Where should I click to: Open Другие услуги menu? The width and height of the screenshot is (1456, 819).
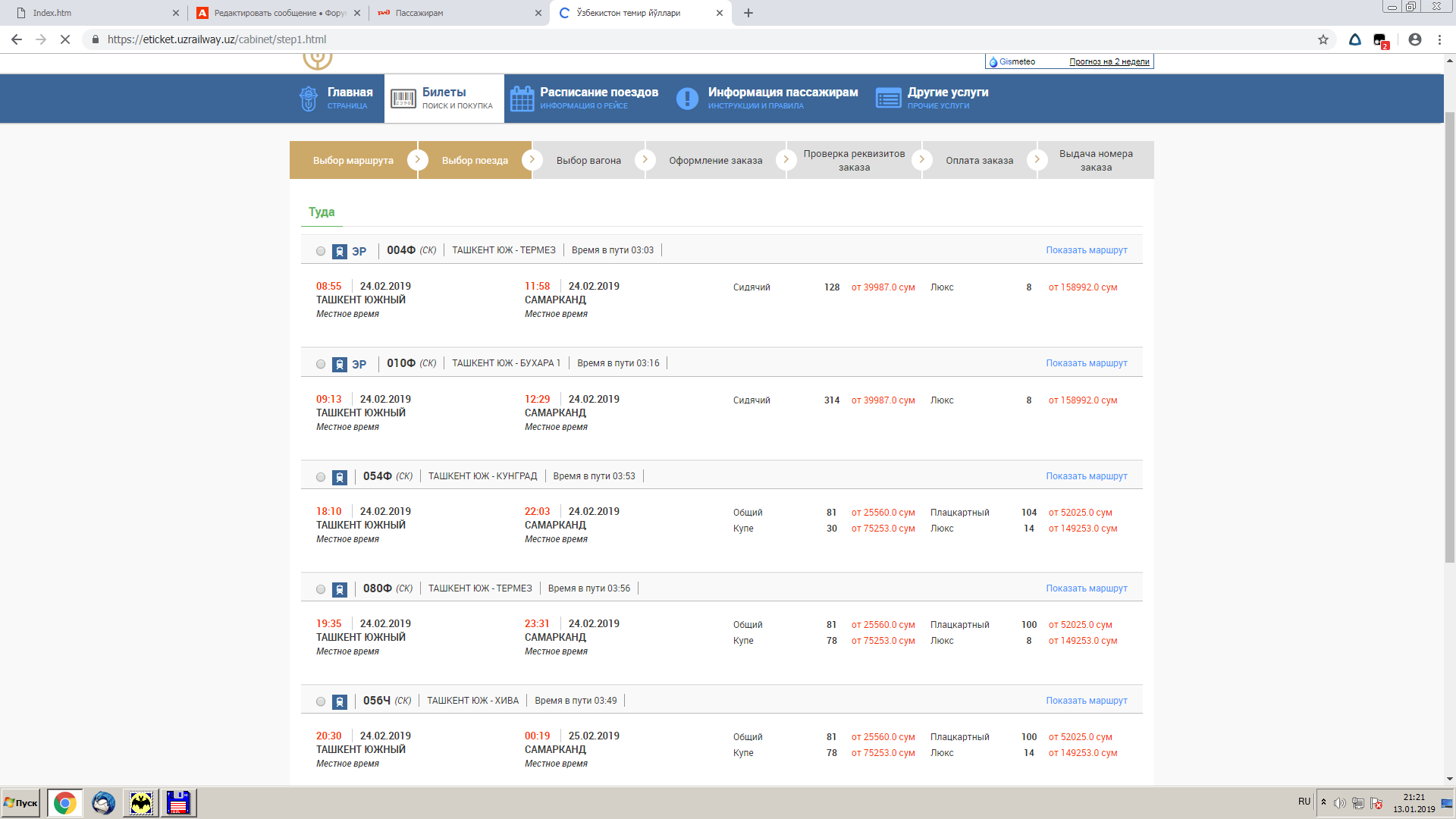pos(932,99)
